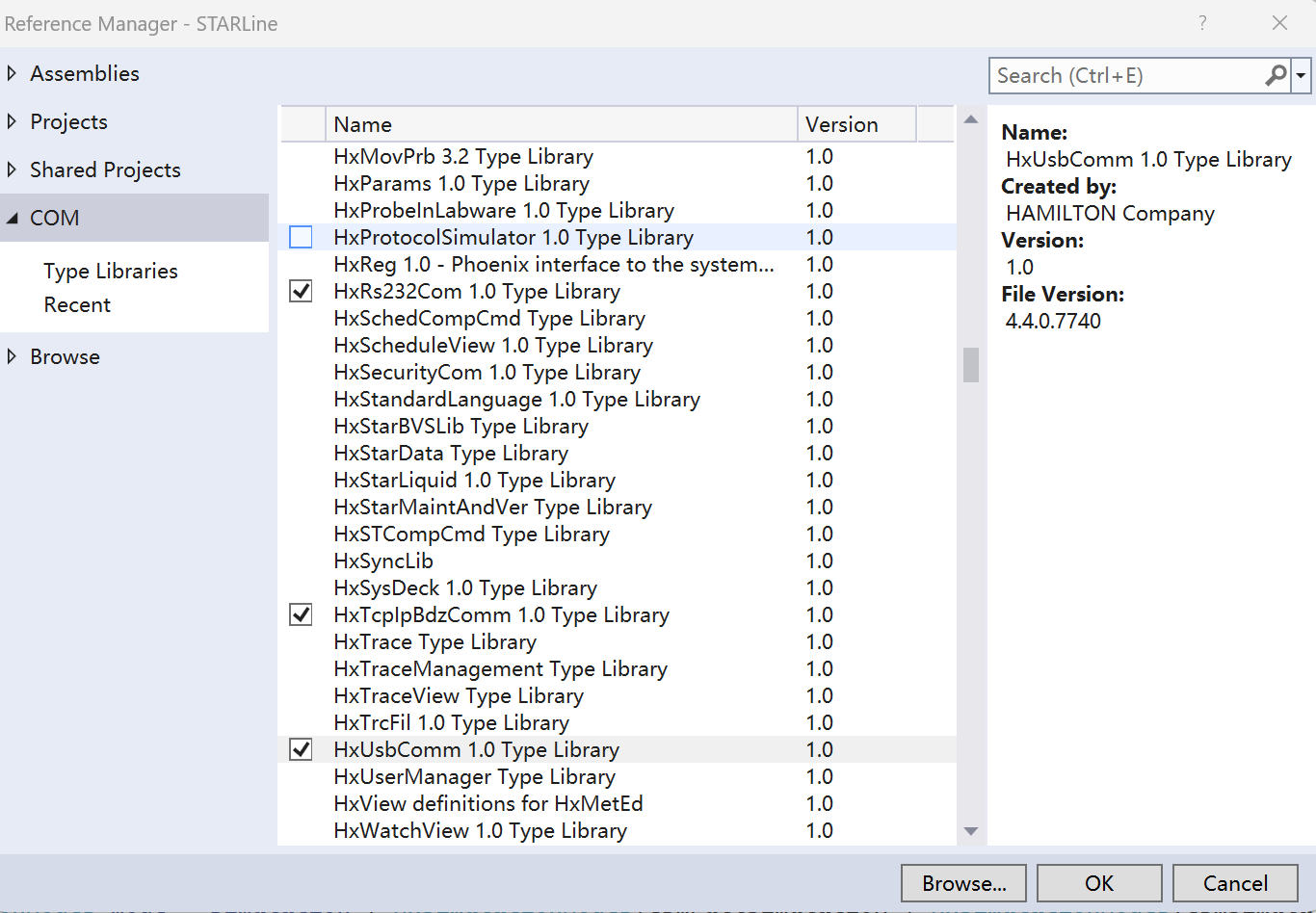Toggle the HxUsbComm 1.0 Type Library checkbox

(302, 749)
